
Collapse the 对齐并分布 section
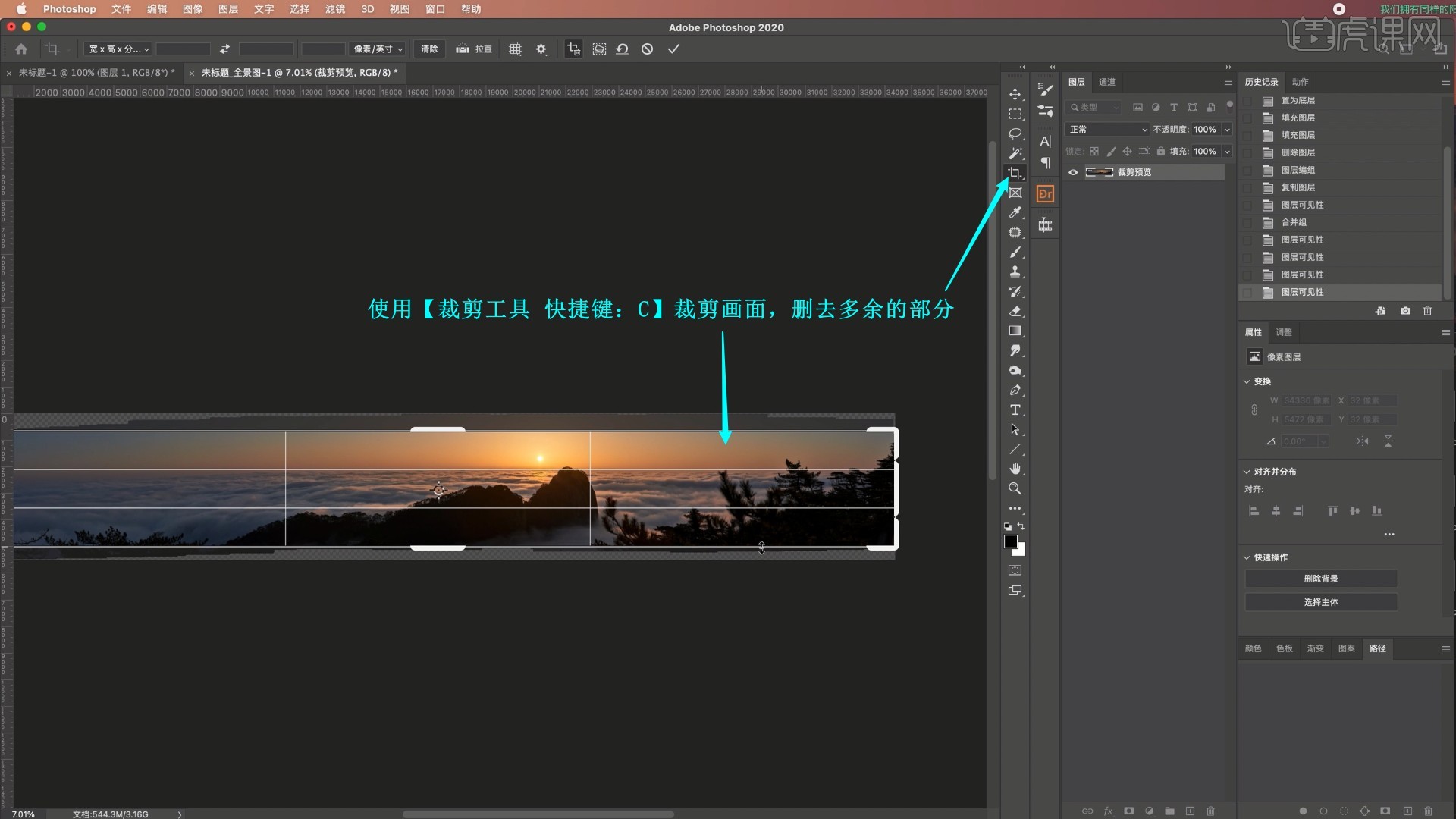pyautogui.click(x=1247, y=472)
